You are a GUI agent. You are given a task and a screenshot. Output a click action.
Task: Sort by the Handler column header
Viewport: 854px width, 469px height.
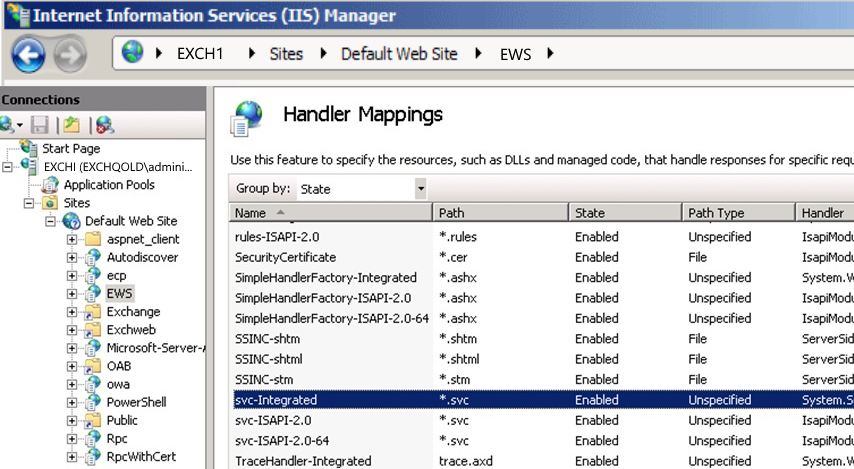click(825, 212)
